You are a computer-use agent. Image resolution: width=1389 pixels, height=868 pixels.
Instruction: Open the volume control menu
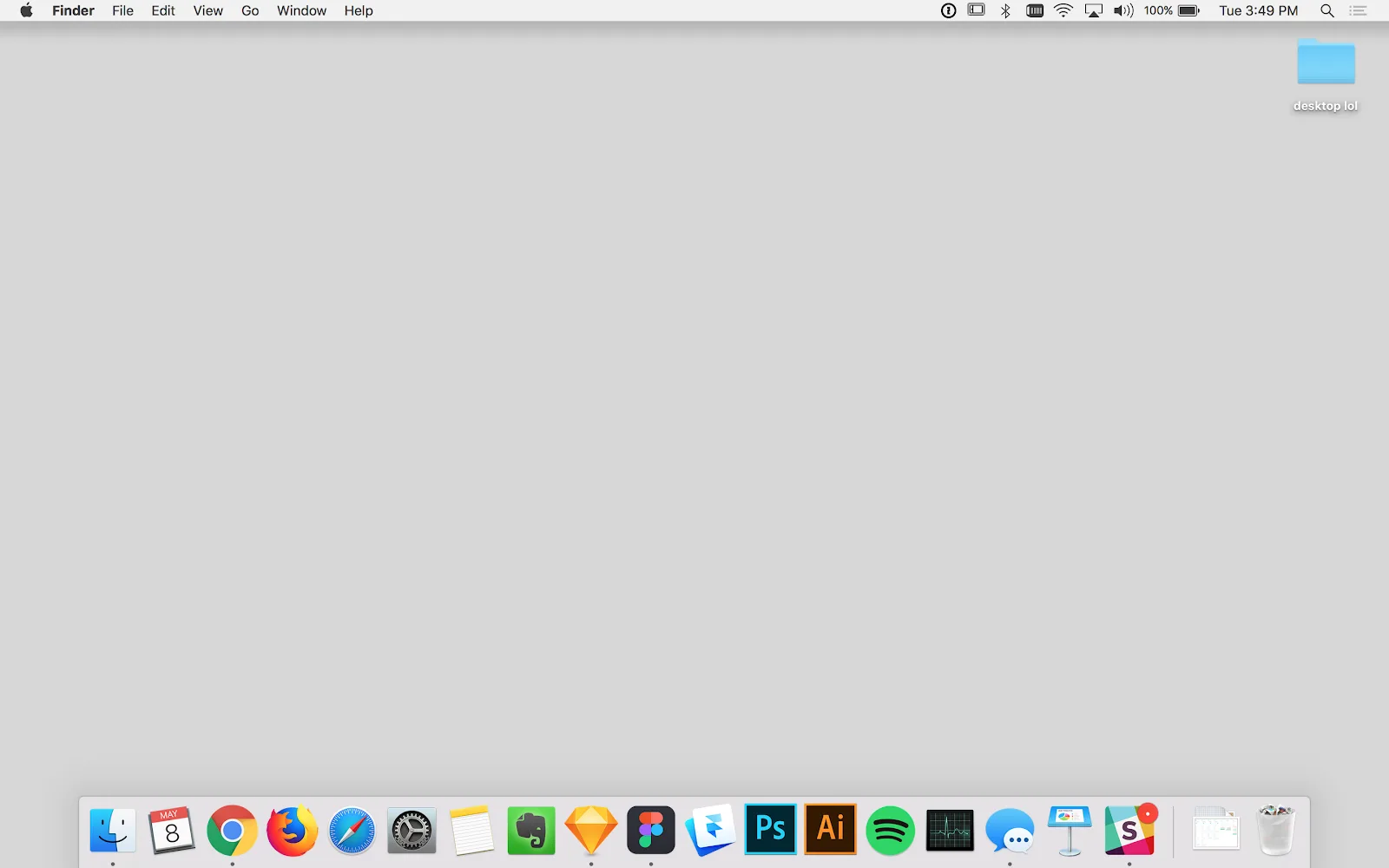click(1123, 10)
